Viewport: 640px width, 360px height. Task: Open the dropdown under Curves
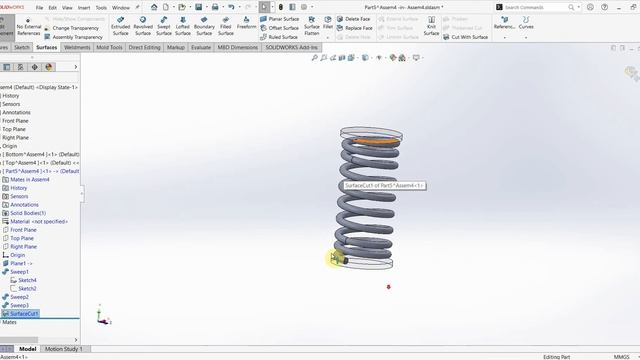click(526, 38)
